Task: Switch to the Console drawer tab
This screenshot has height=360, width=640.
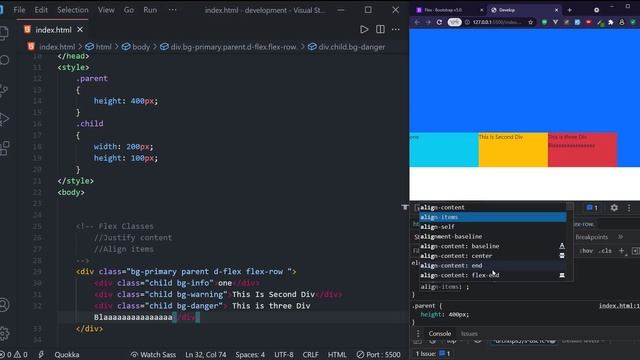Action: 440,334
